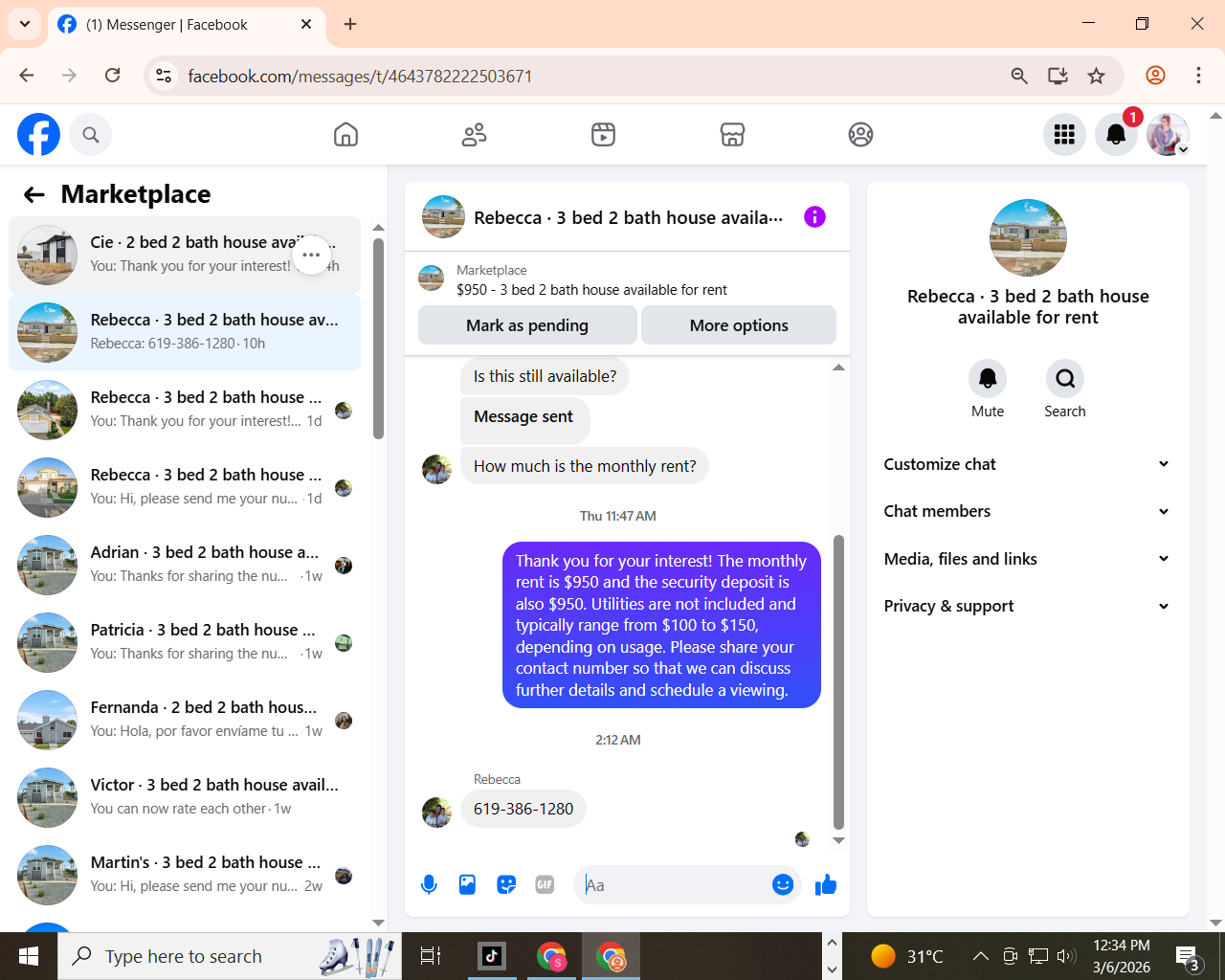Record a voice clip with microphone icon

pos(429,885)
